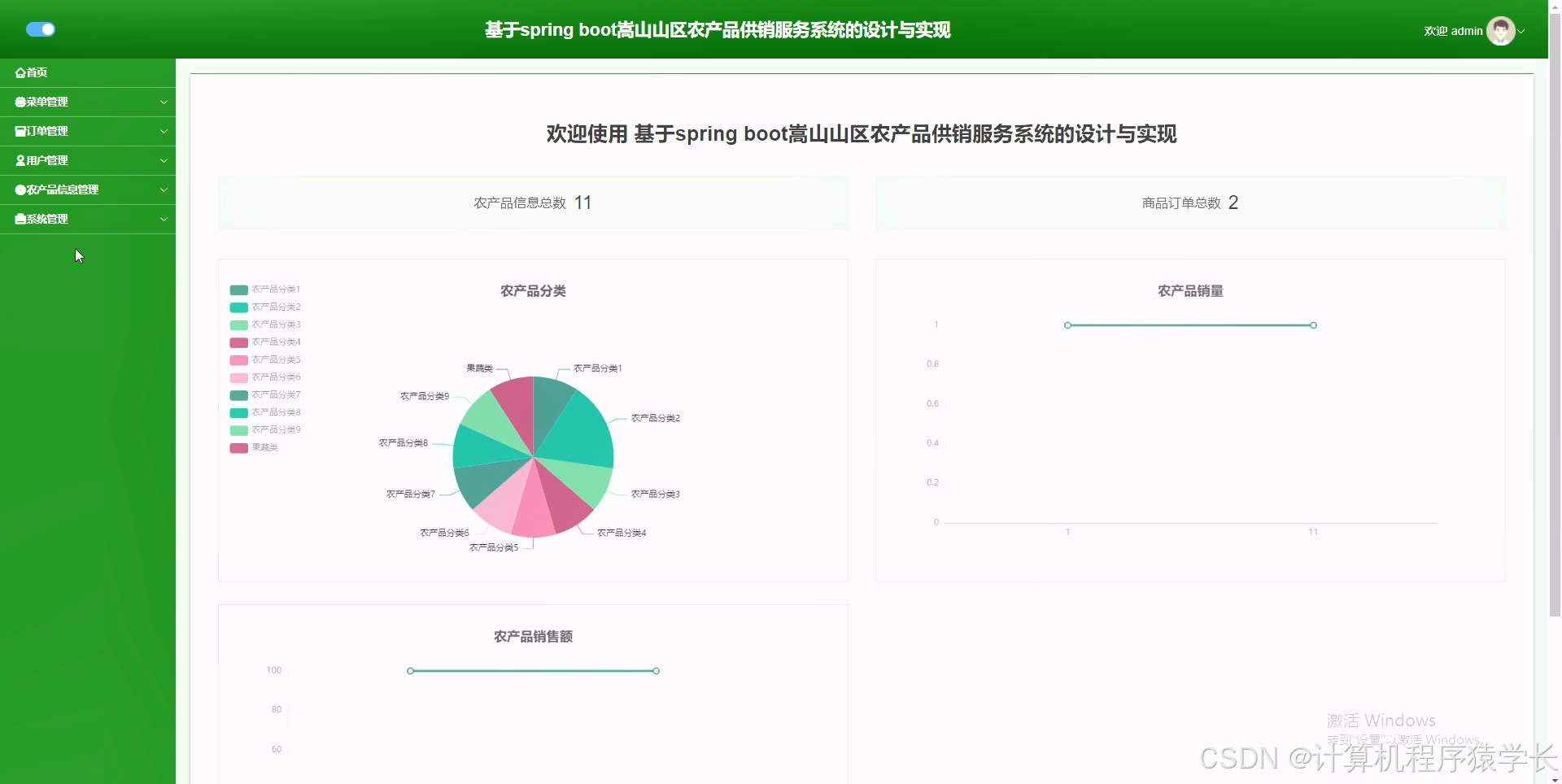Open the admin account dropdown arrow
The height and width of the screenshot is (784, 1562).
[1521, 31]
